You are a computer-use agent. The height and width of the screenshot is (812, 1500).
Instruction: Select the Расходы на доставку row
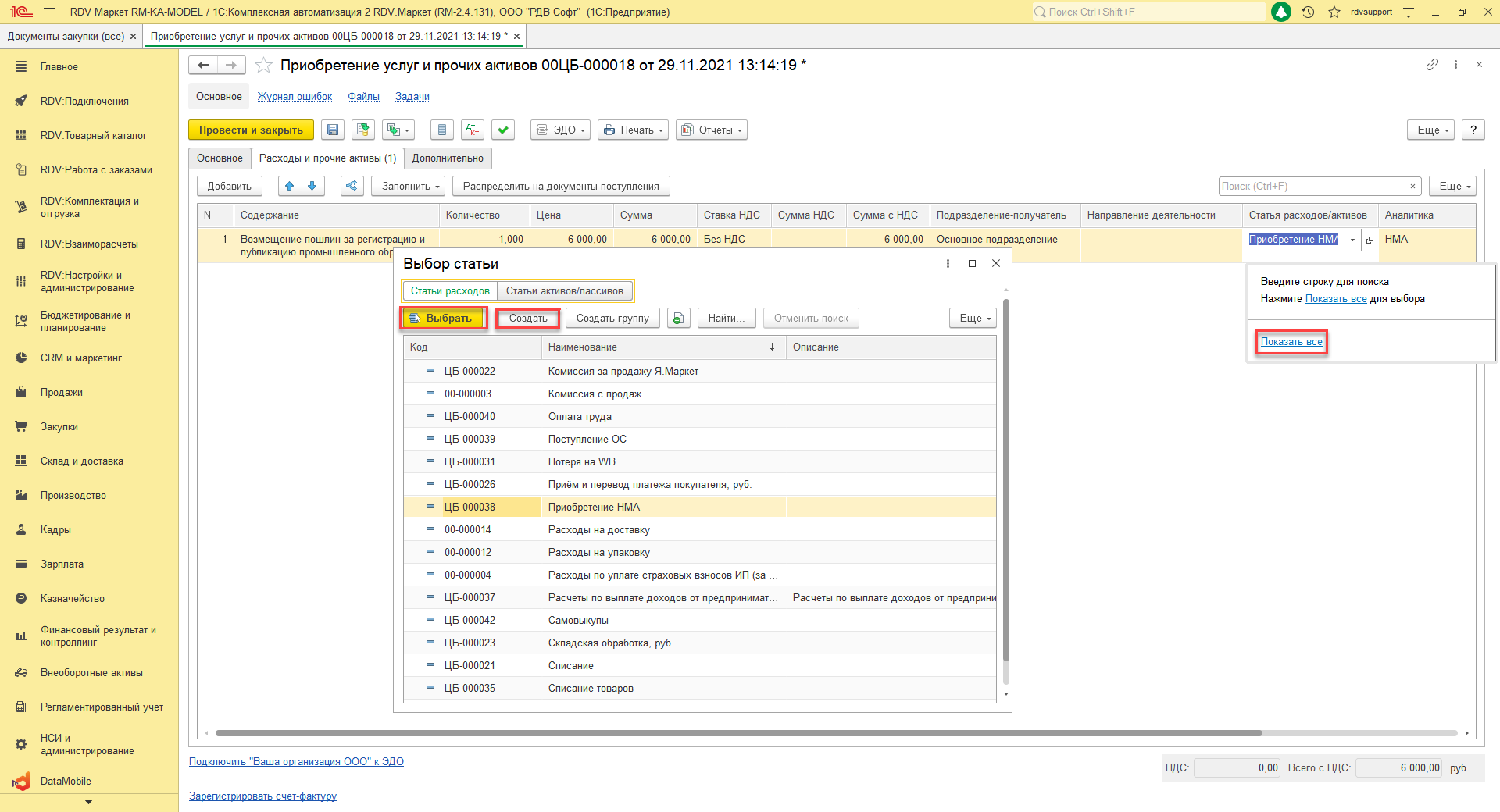[598, 530]
